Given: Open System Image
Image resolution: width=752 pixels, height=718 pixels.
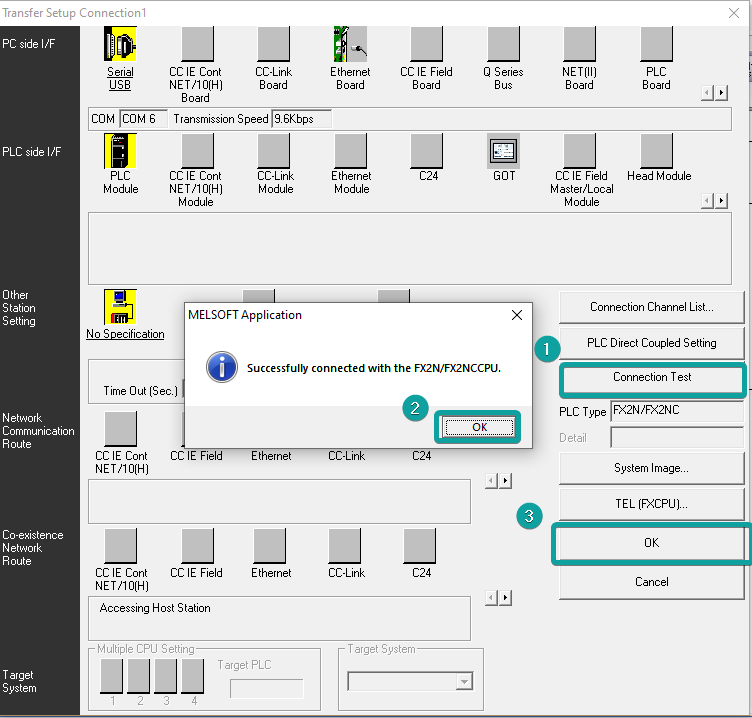Looking at the screenshot, I should coord(651,468).
